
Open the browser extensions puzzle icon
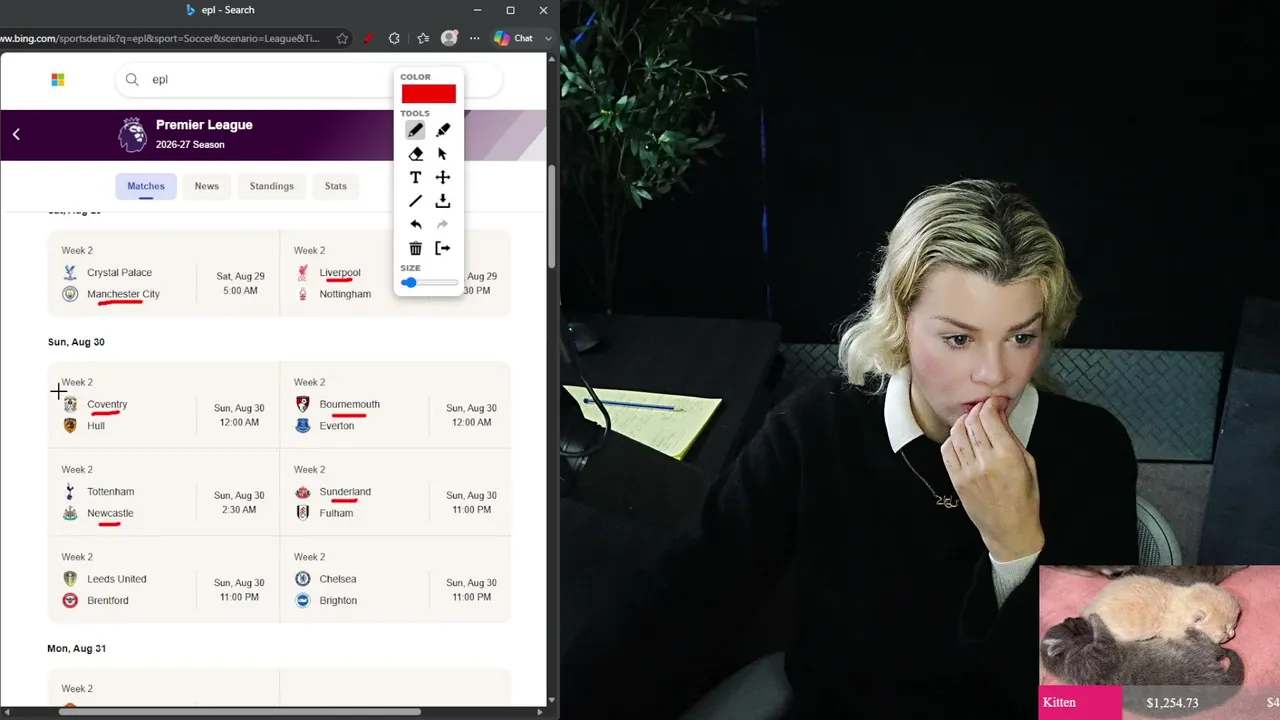tap(394, 38)
